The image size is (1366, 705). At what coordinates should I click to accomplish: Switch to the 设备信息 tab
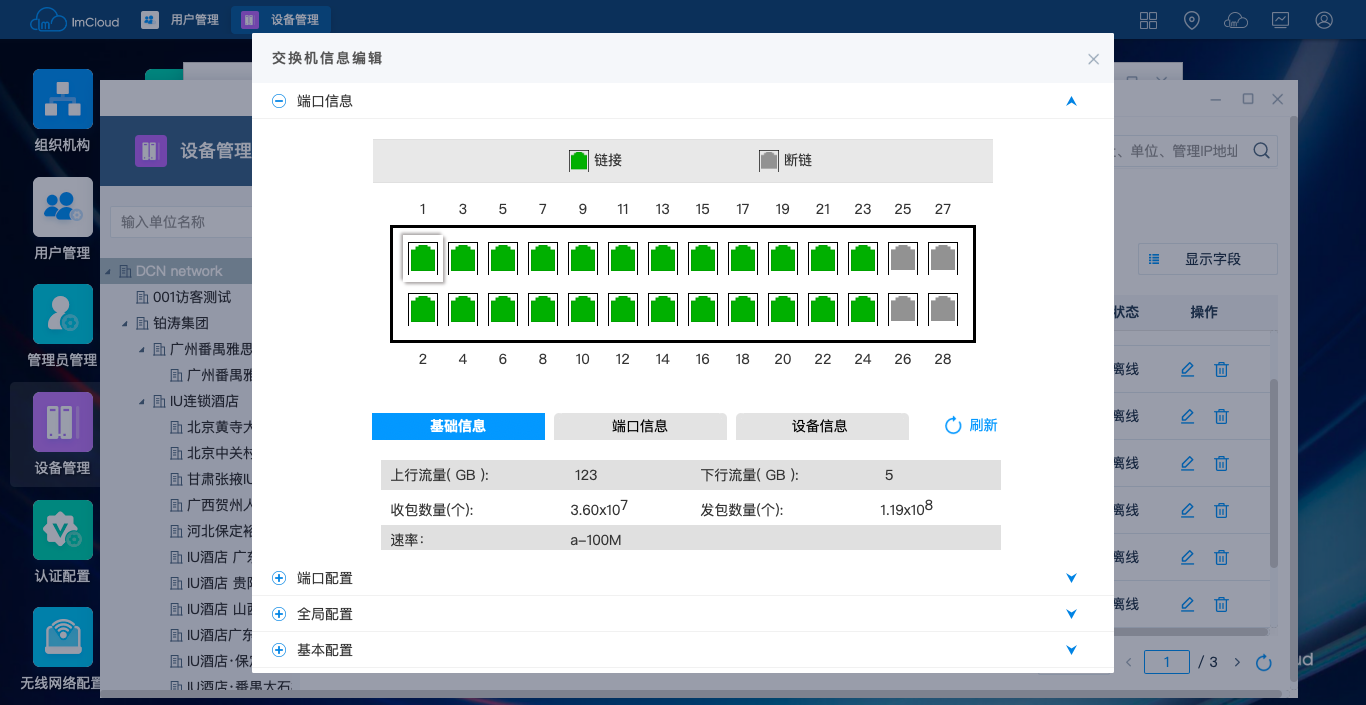click(x=821, y=426)
